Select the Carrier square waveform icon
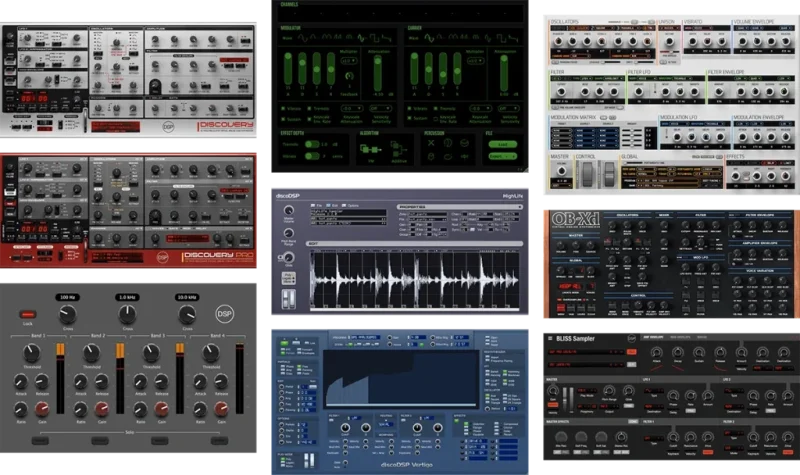Screen dimensions: 800x475 coord(501,38)
